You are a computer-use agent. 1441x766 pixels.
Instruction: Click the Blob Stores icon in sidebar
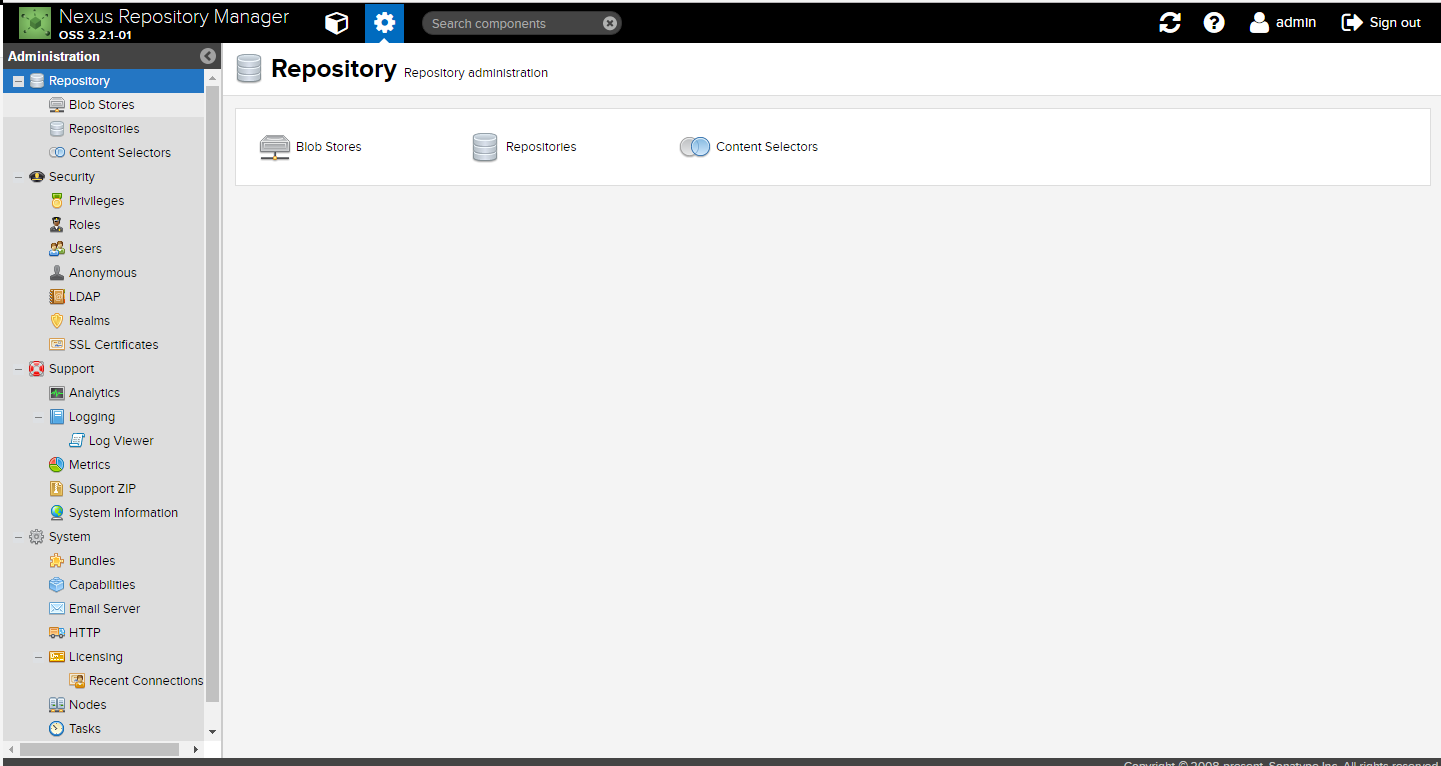57,104
